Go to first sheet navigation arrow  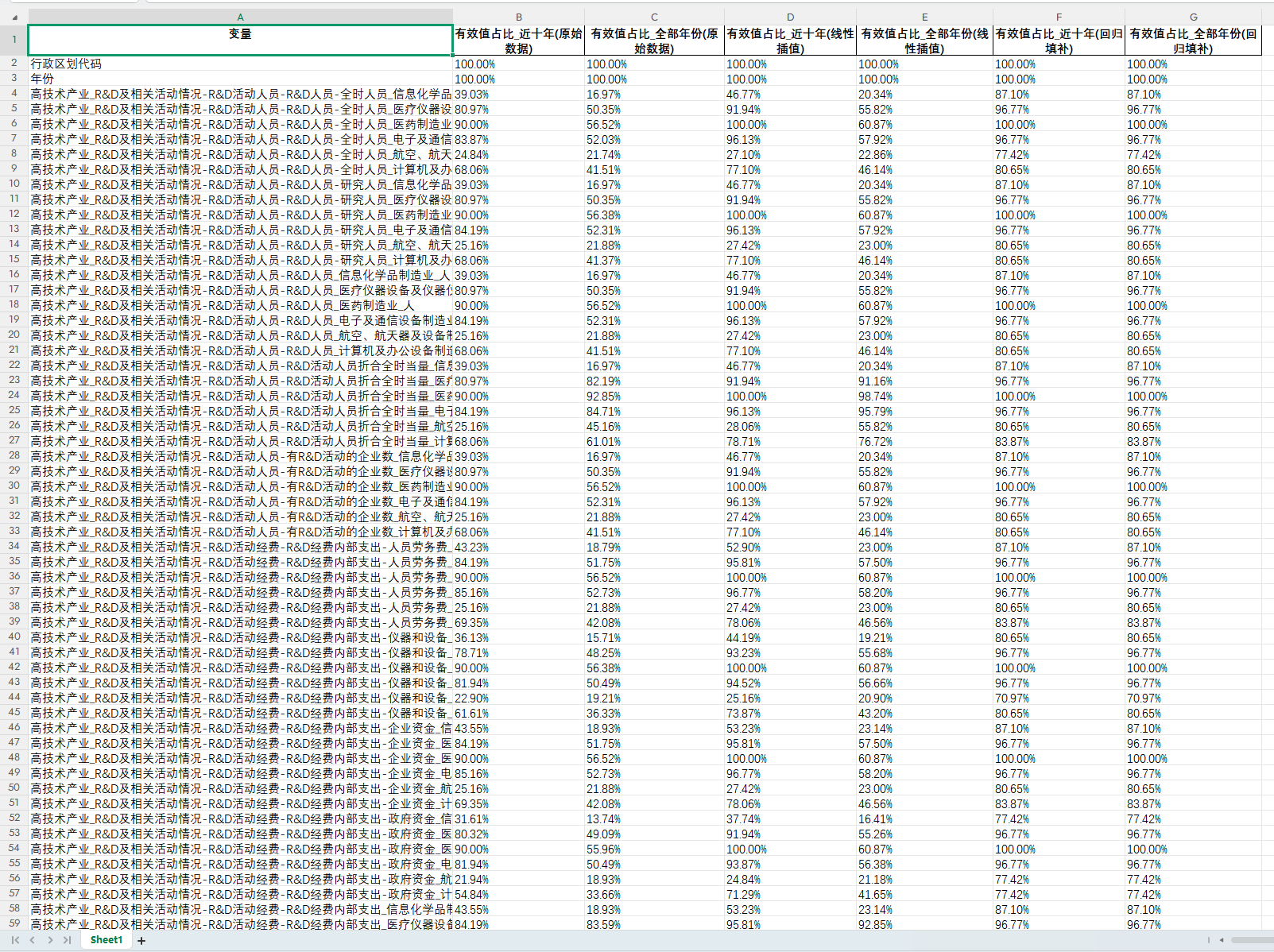pos(15,940)
